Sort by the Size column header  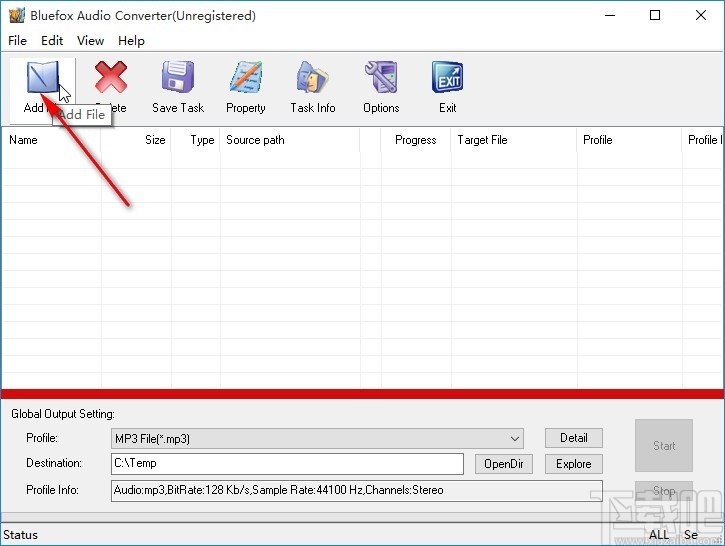[x=136, y=140]
